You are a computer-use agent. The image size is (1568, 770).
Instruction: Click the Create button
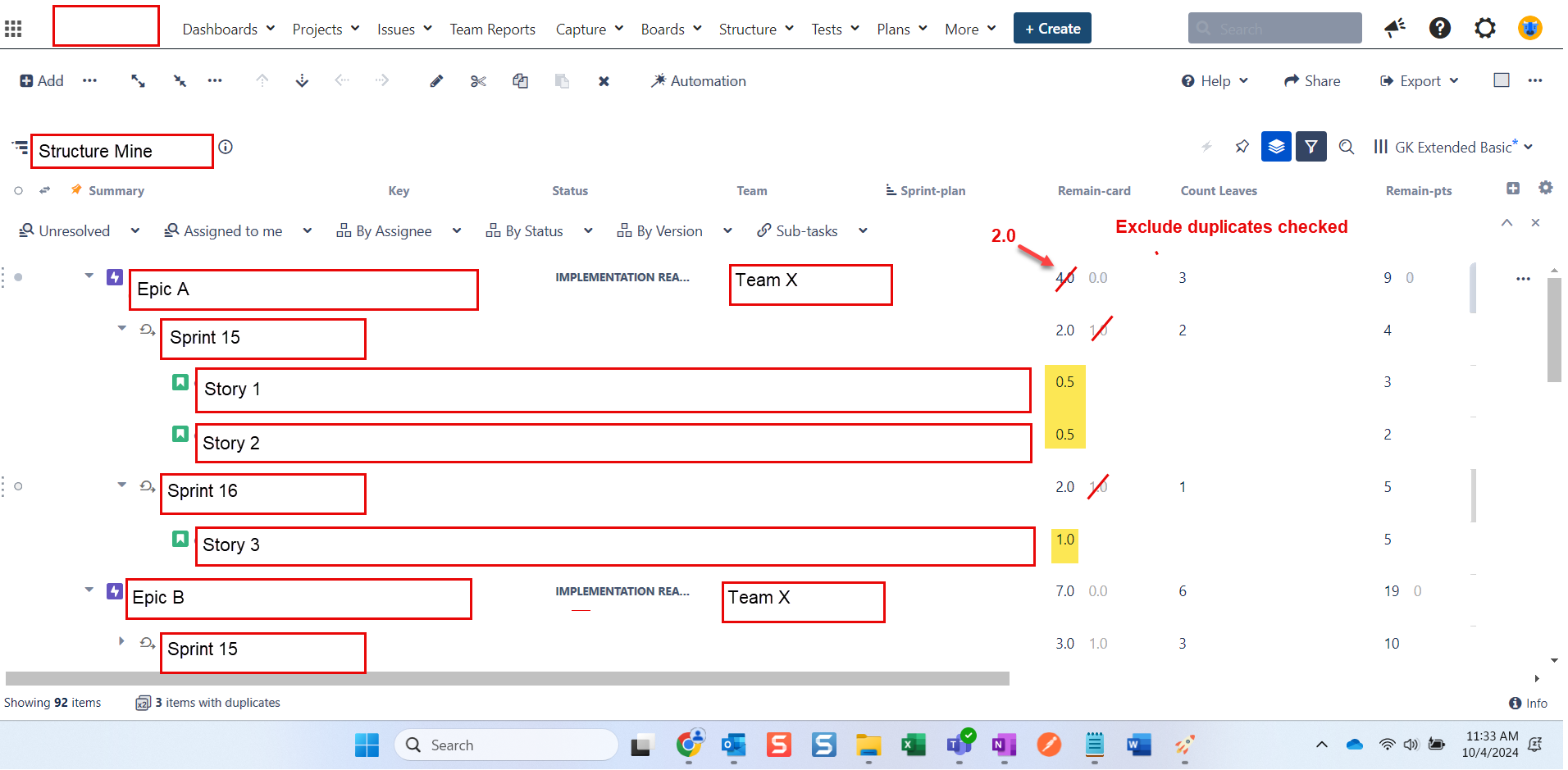(1052, 28)
